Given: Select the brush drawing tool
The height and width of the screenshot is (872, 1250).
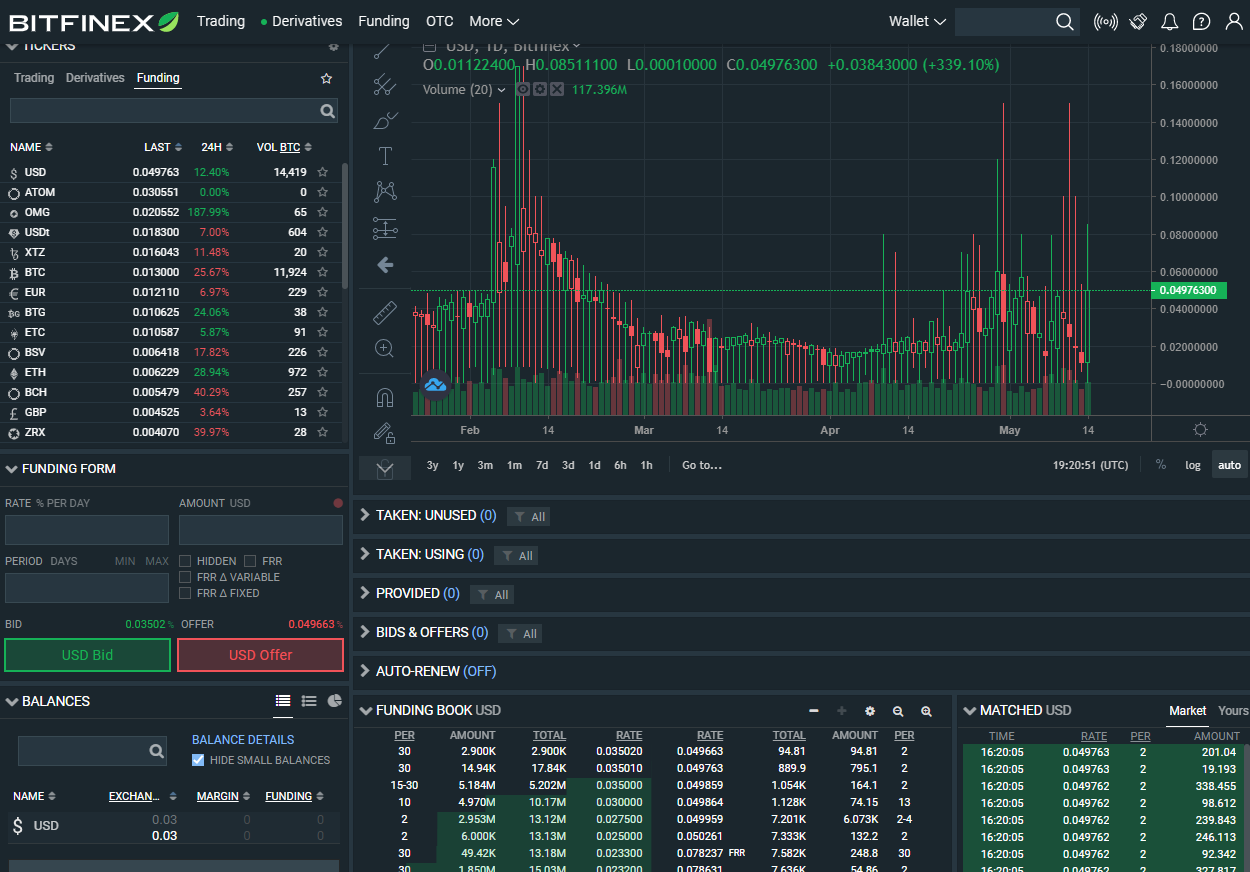Looking at the screenshot, I should pos(385,121).
